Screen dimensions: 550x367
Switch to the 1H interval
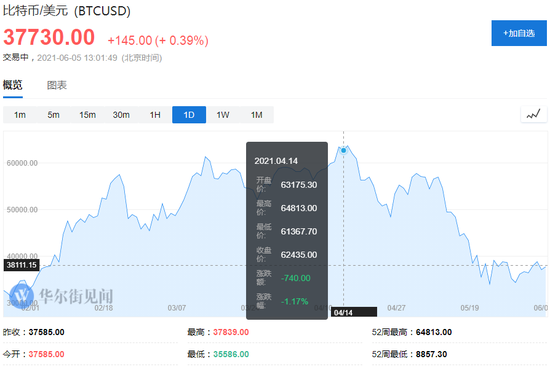(155, 115)
